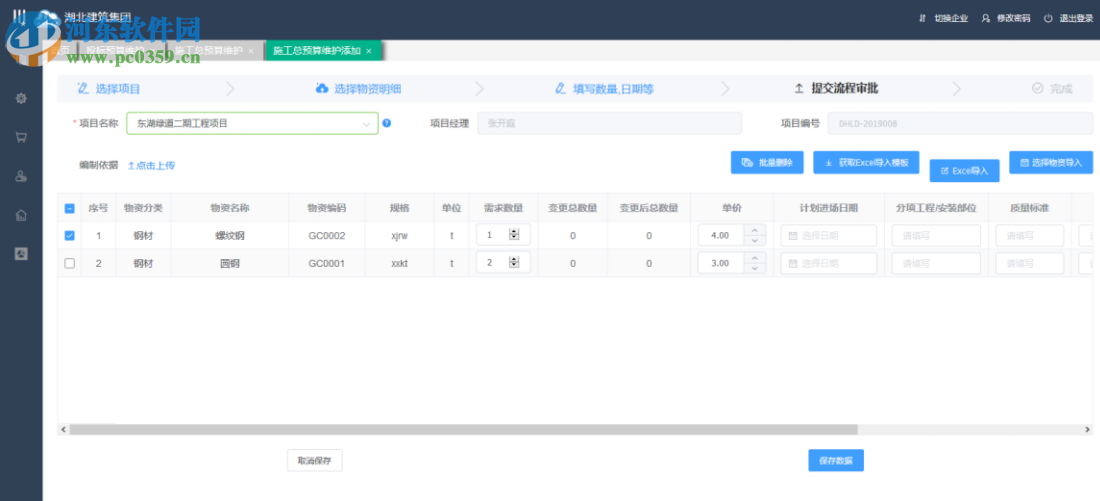
Task: Click the right arrow of horizontal scrollbar
Action: coord(1088,429)
